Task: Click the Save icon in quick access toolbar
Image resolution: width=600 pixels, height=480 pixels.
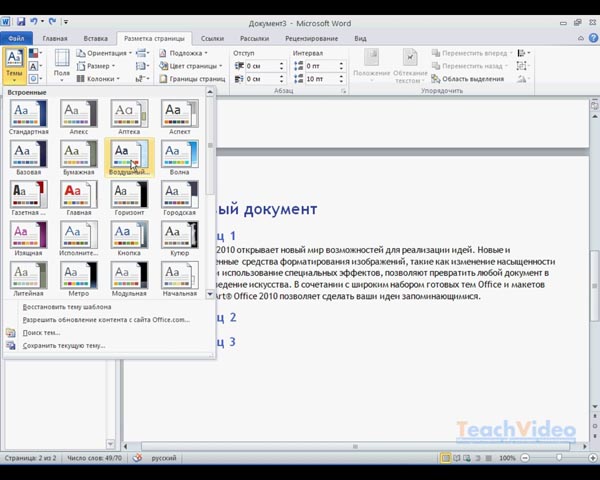Action: 22,23
